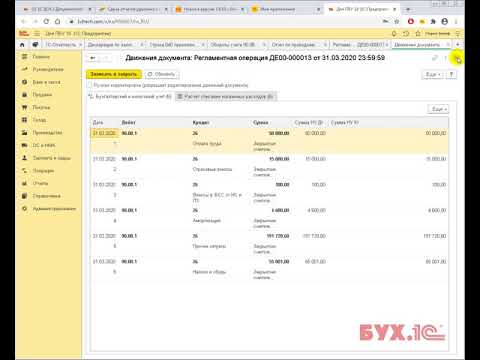Enable the Ручная корректировка checkbox

89,85
